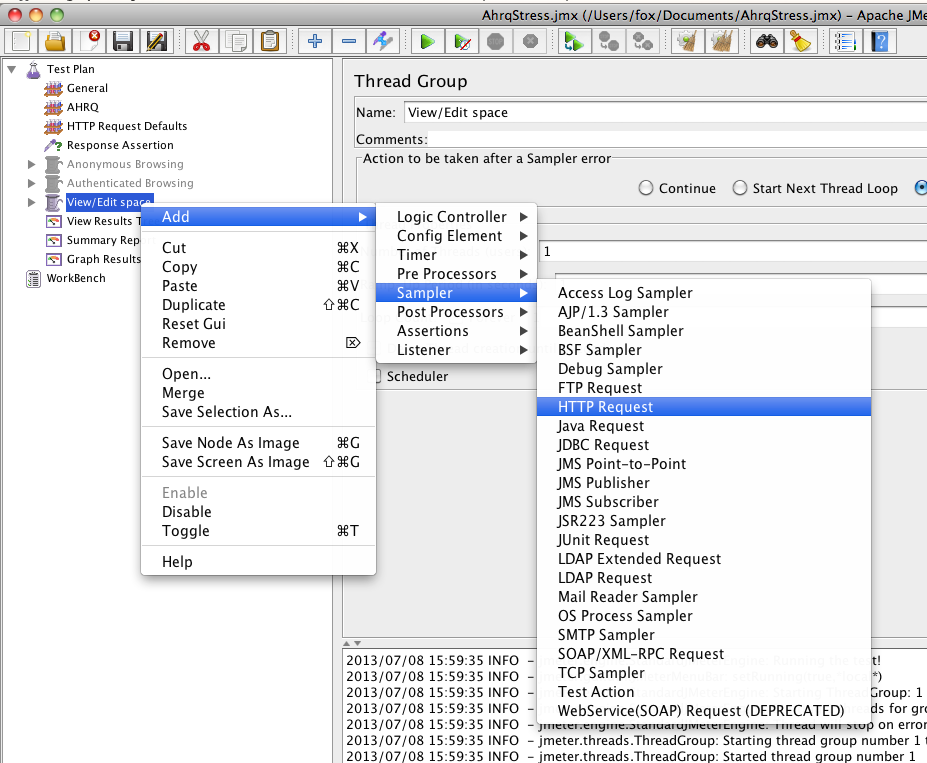Select JDBC Request from the sampler list

704,445
